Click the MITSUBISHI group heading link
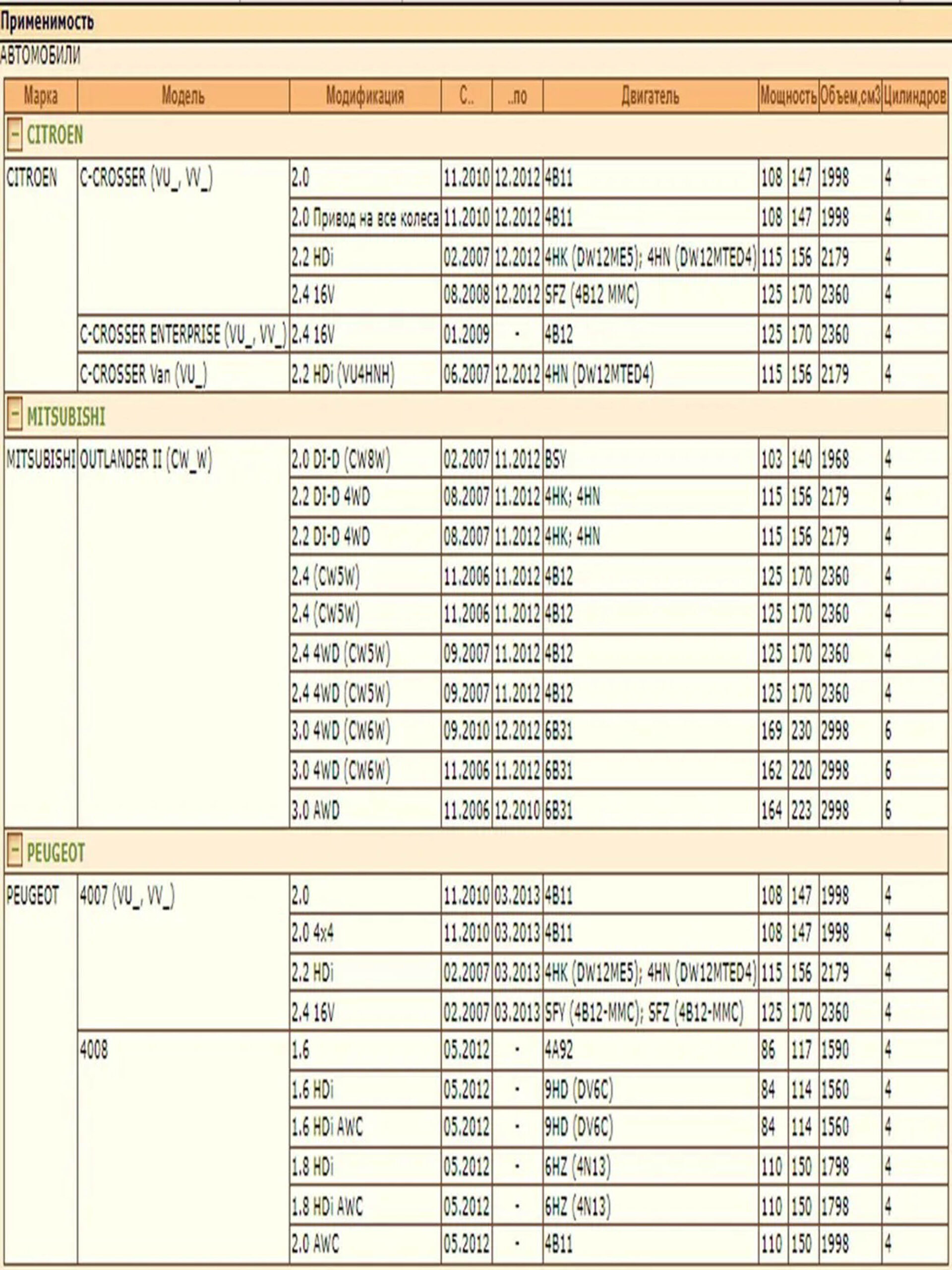The width and height of the screenshot is (952, 1270). pos(66,417)
